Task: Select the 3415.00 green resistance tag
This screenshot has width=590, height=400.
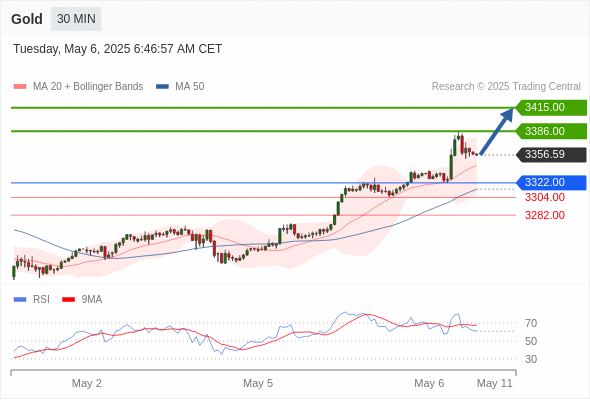Action: click(x=551, y=108)
